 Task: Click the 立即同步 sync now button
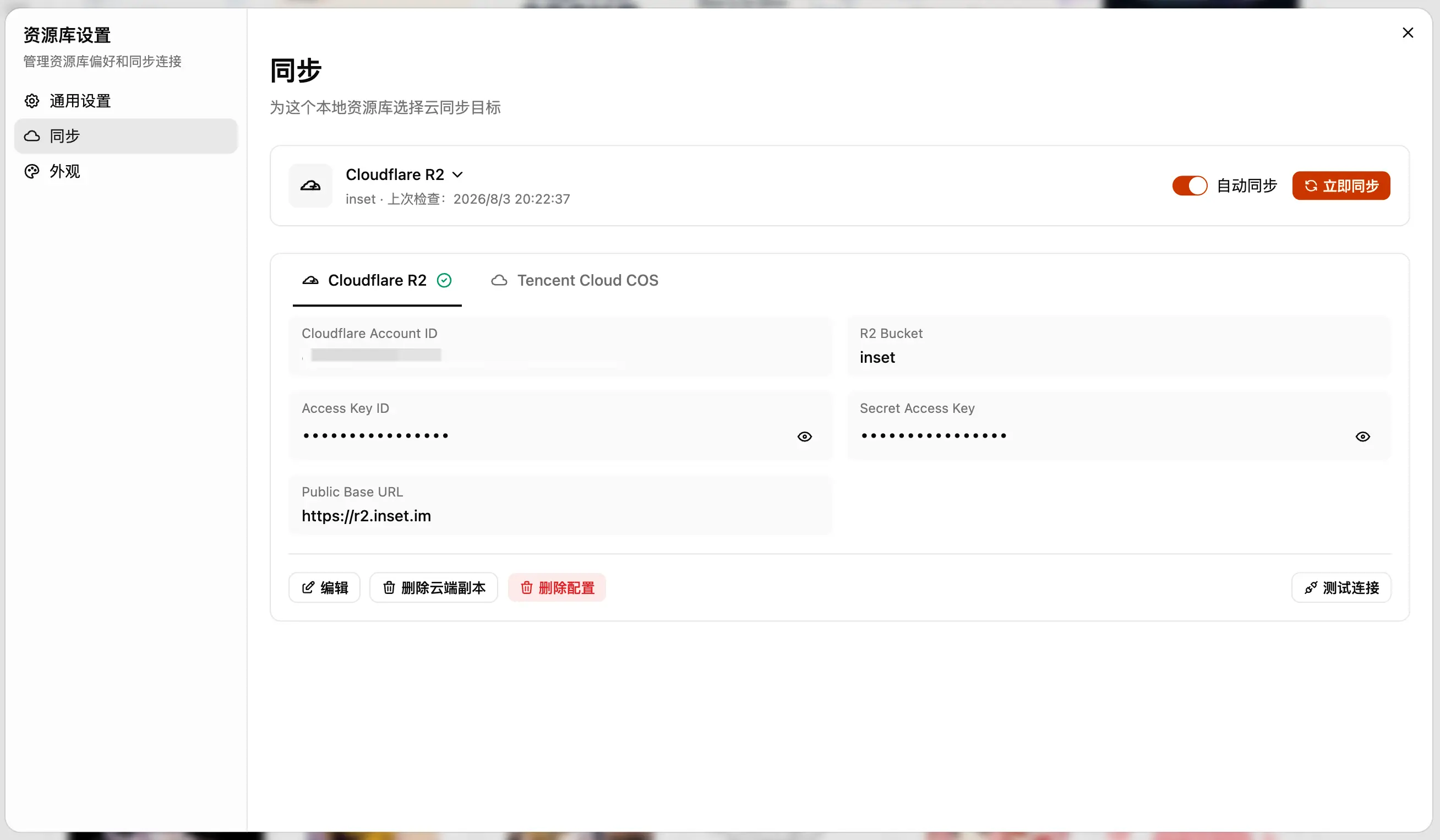tap(1341, 186)
